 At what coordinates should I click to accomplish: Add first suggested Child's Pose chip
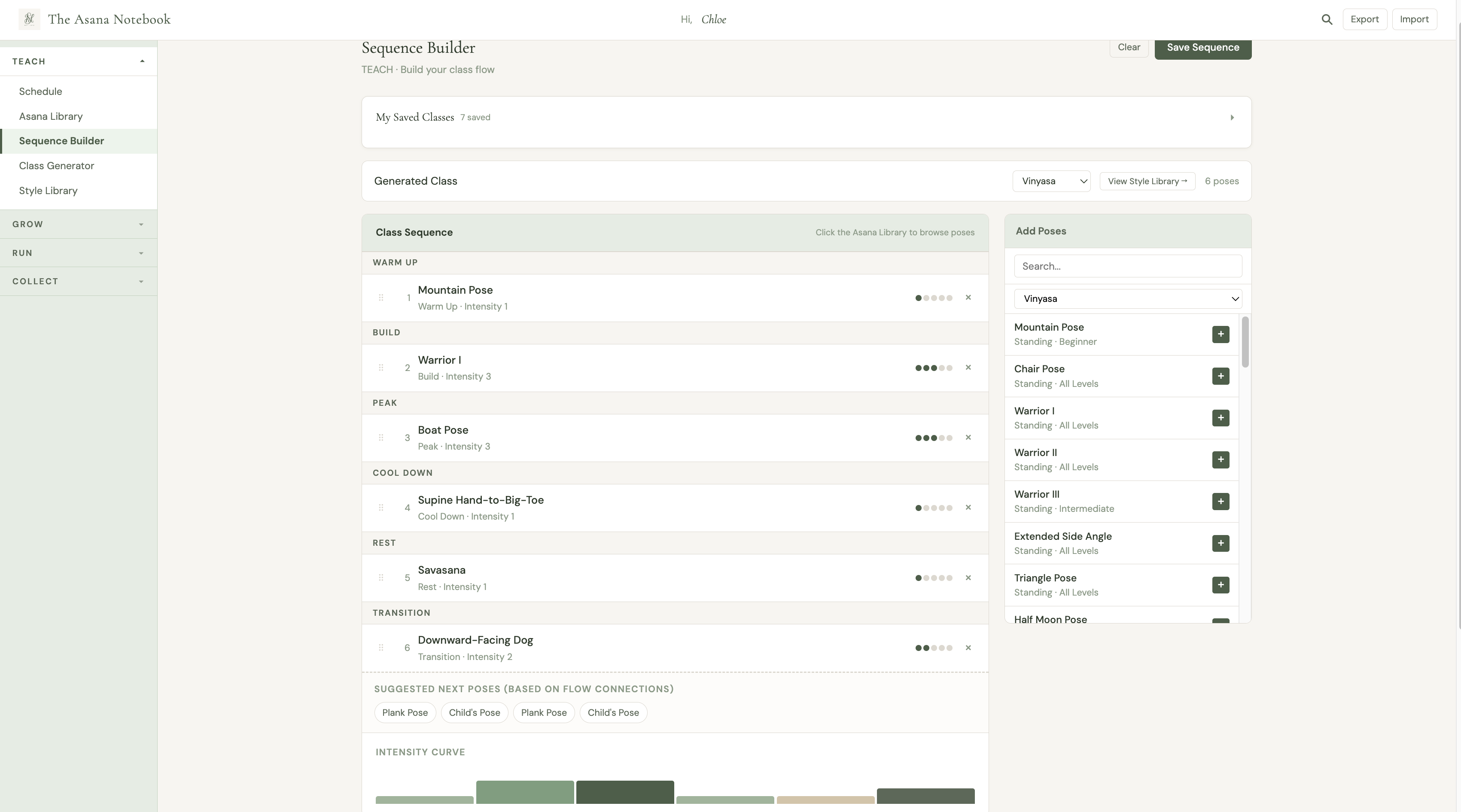point(474,713)
